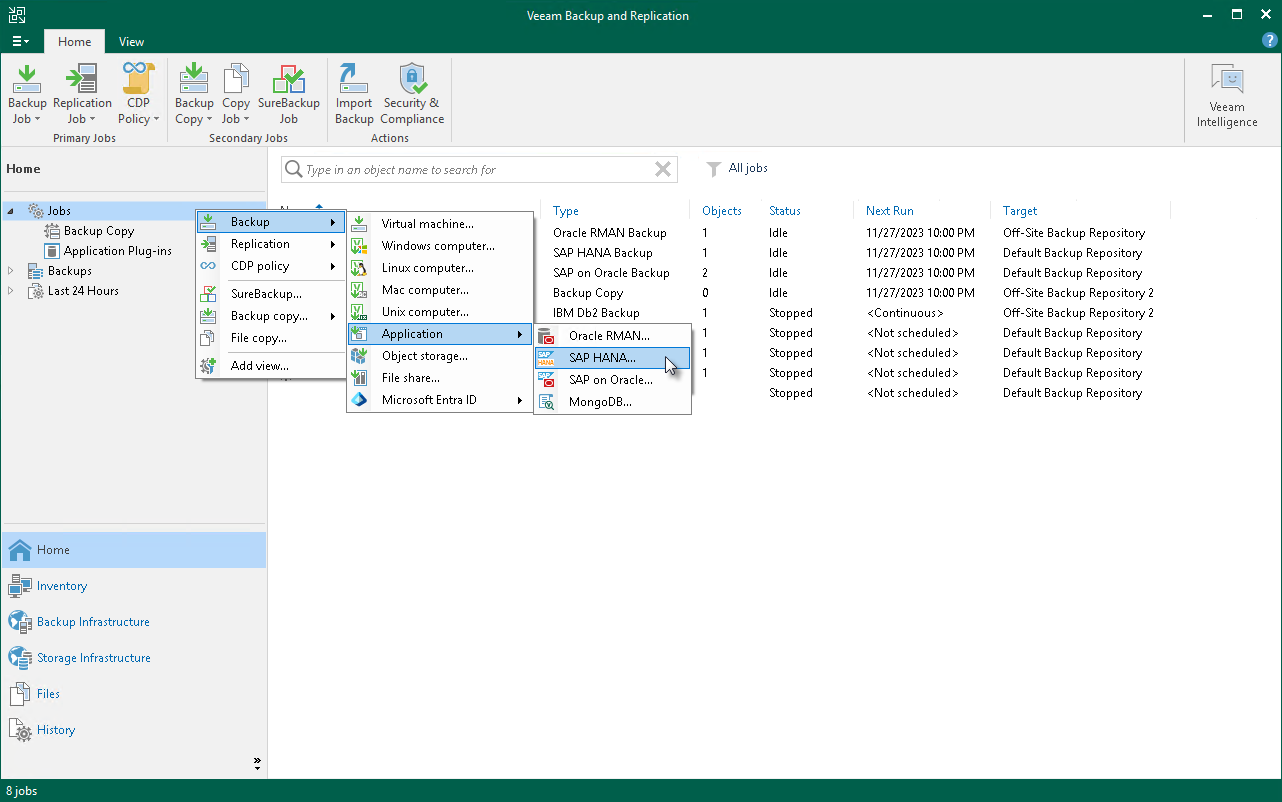Switch to the View ribbon tab
Viewport: 1282px width, 802px height.
pyautogui.click(x=131, y=42)
